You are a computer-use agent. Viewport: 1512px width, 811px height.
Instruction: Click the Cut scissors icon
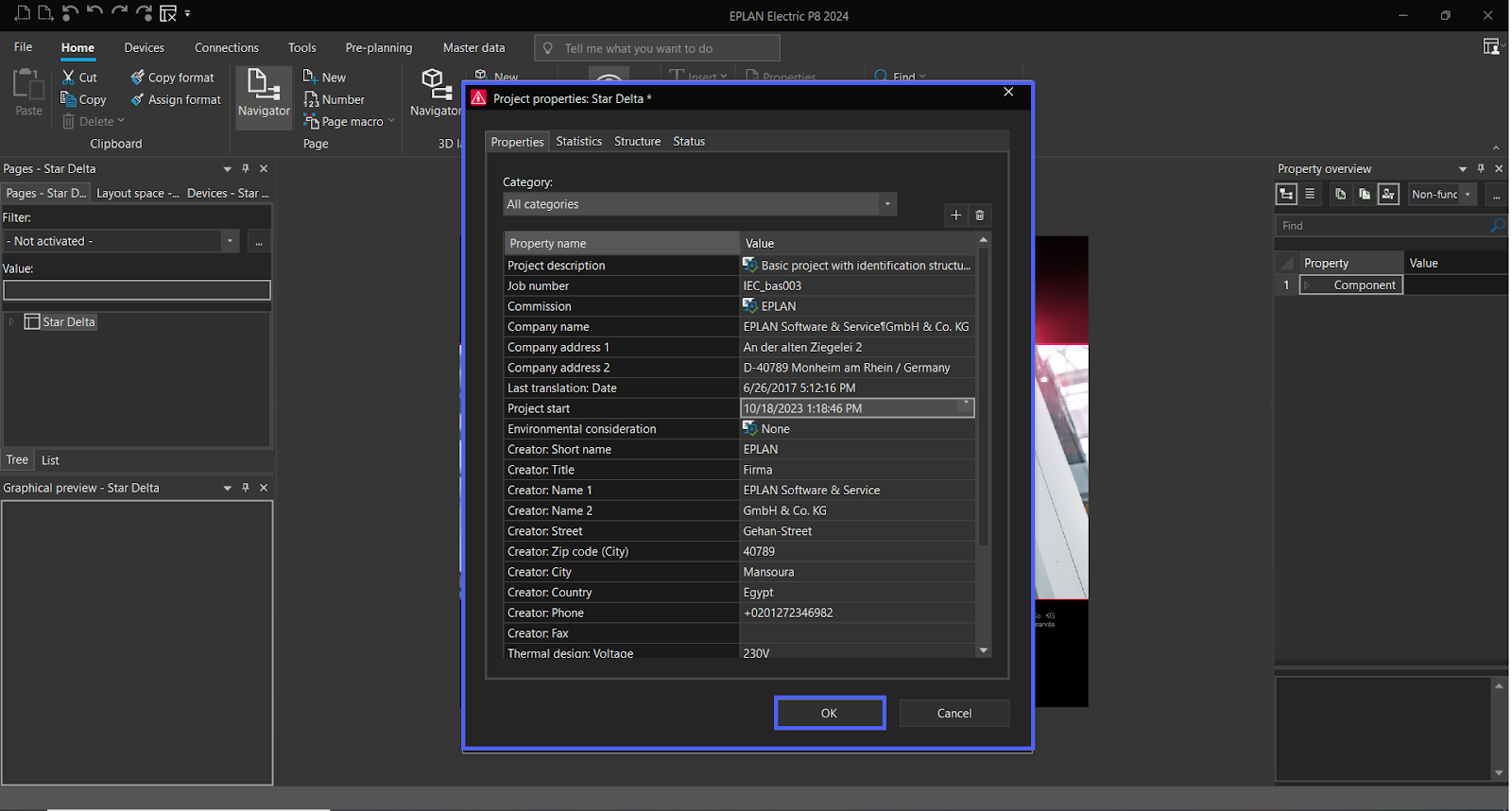[x=68, y=78]
